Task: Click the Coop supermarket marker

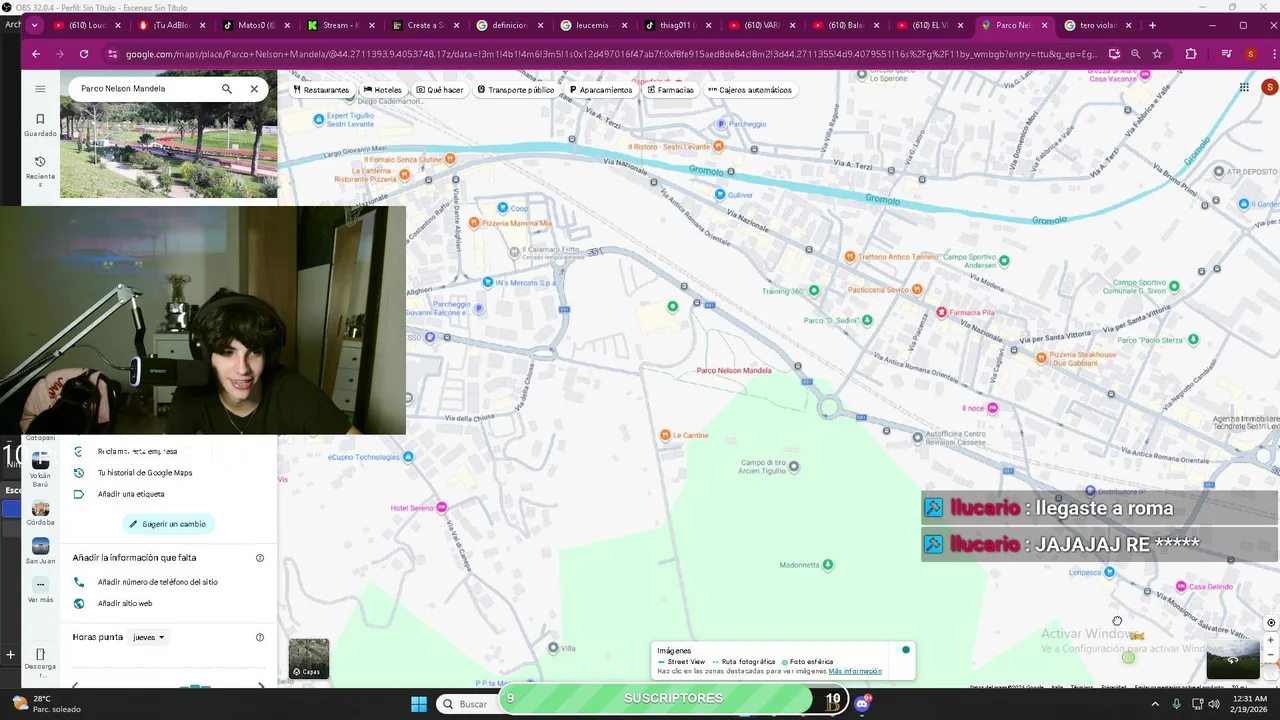Action: coord(503,208)
